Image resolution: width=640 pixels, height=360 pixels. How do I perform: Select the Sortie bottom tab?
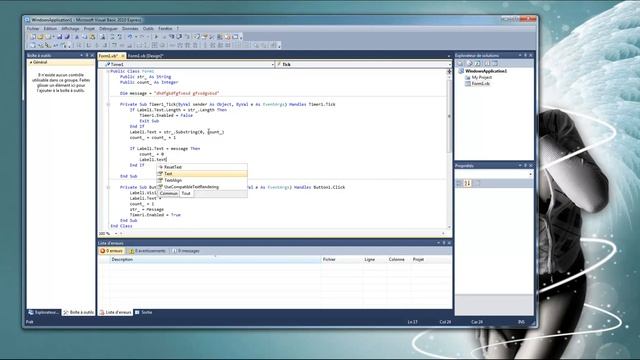click(144, 312)
